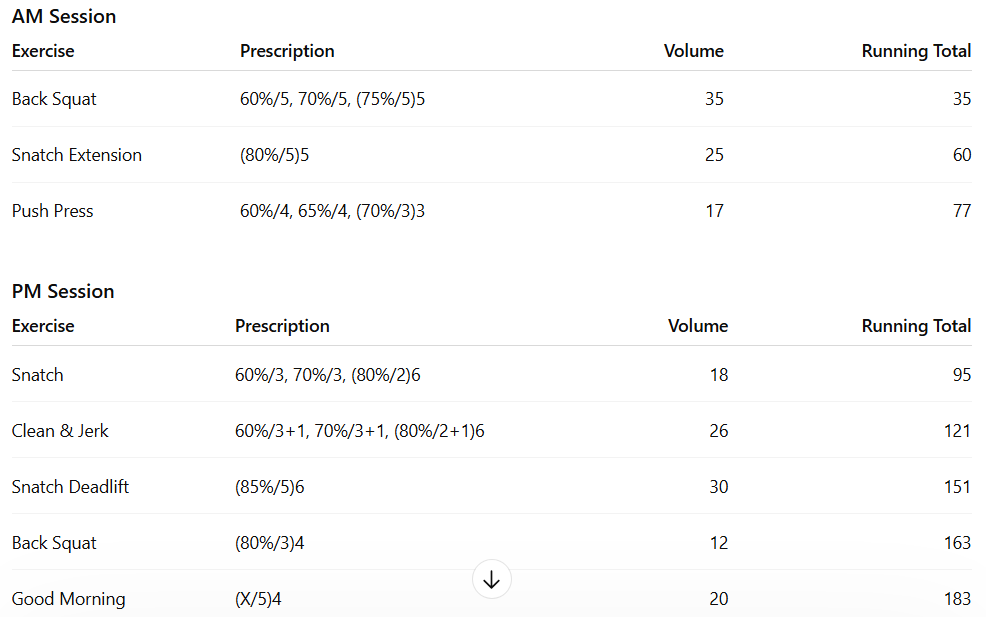Image resolution: width=986 pixels, height=617 pixels.
Task: Click the 60%/4, 65%/4, (70%/3)3 prescription
Action: pos(332,211)
